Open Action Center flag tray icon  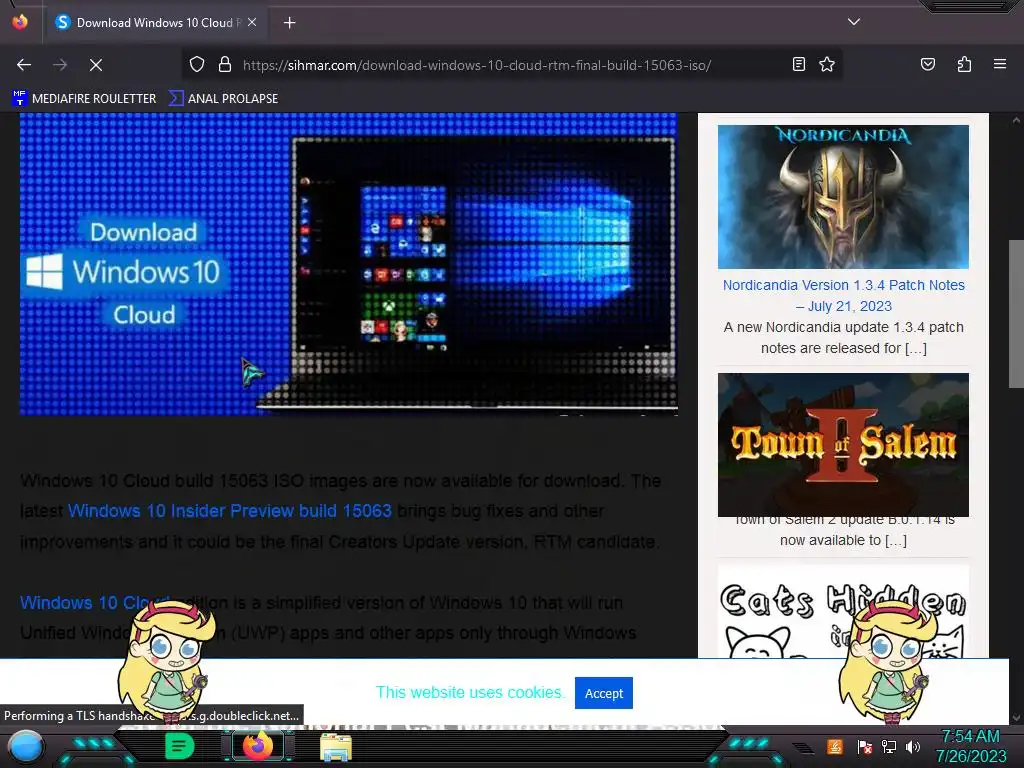click(865, 746)
